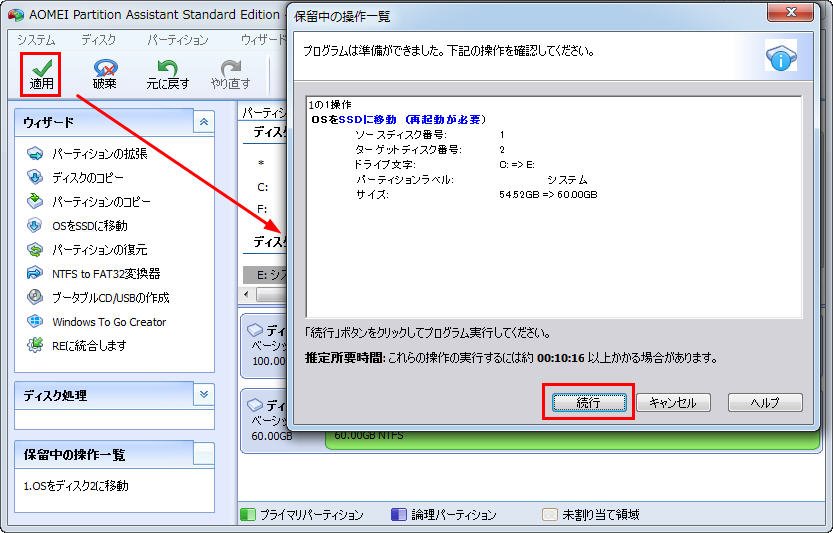Click the OSをSSDに移動 wizard icon

35,225
